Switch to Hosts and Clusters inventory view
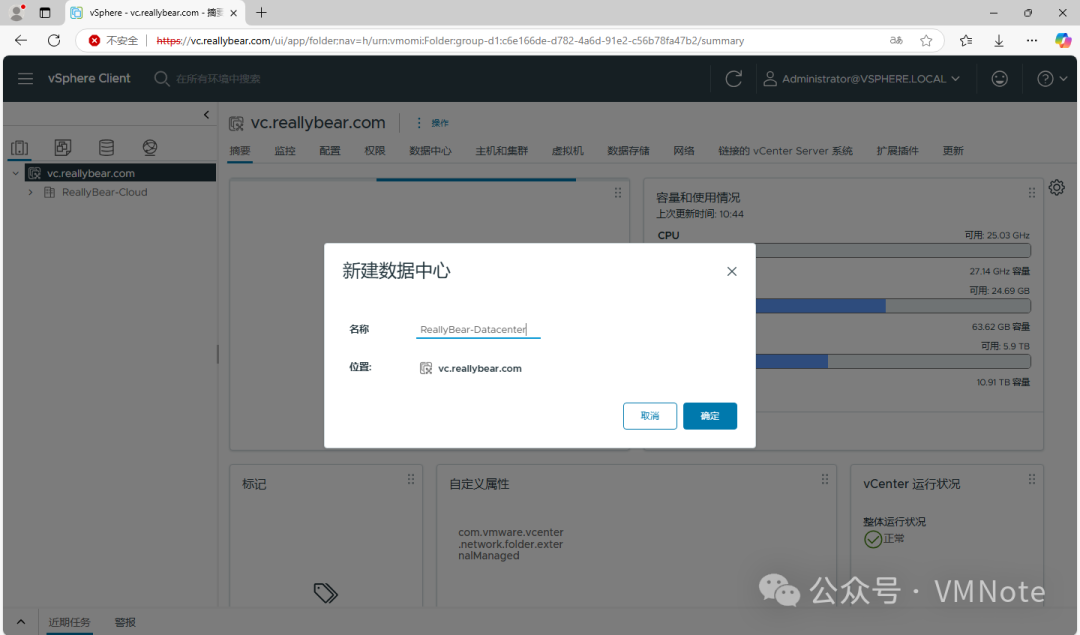This screenshot has width=1080, height=635. pos(20,147)
